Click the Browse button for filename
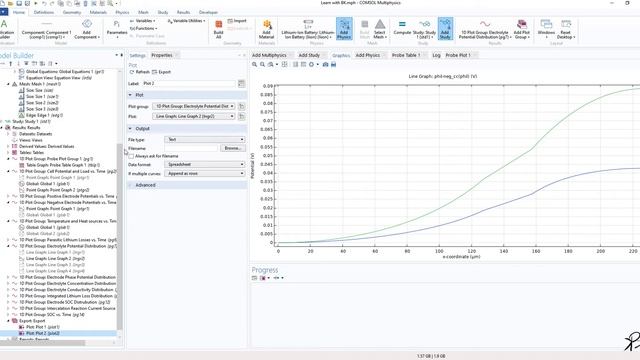Image resolution: width=640 pixels, height=360 pixels. click(232, 148)
